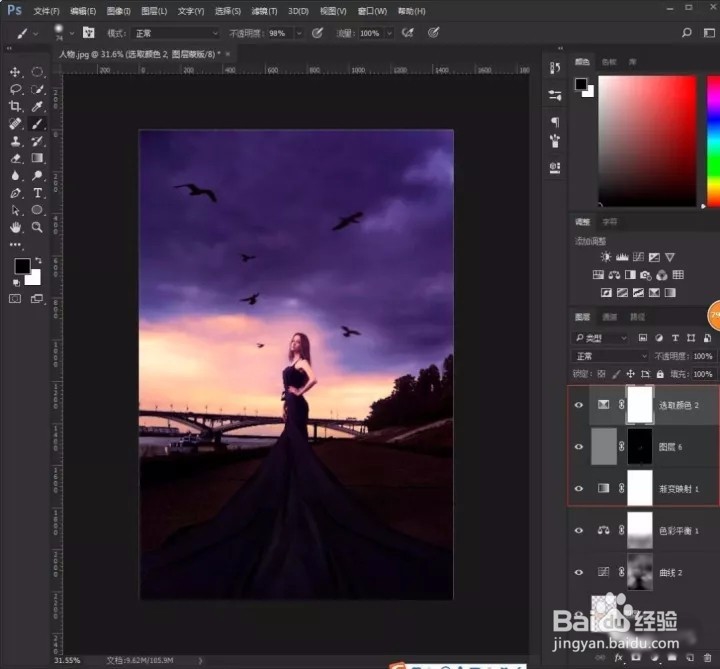Open the tool preset picker arrow

(36, 34)
